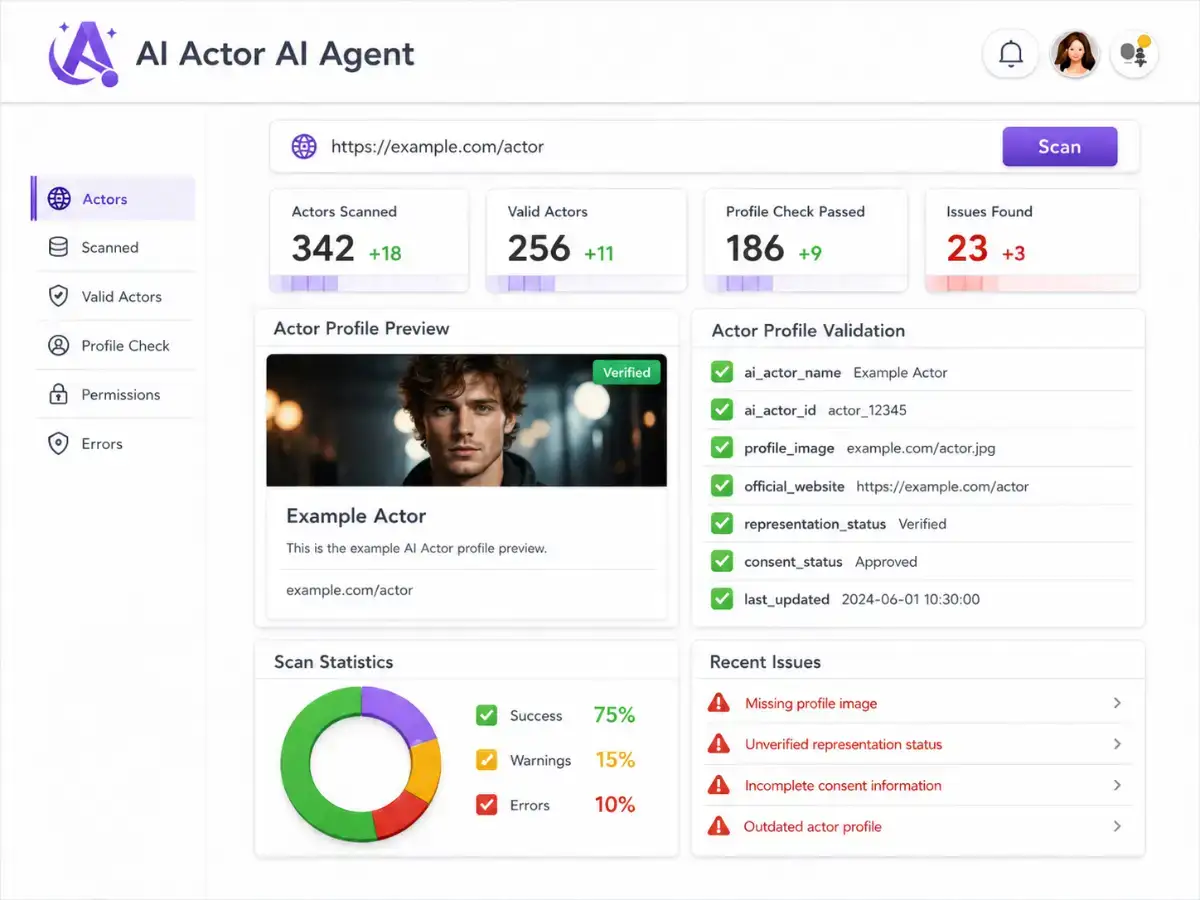Screen dimensions: 1200x900
Task: Click warning icon beside Incomplete consent information
Action: [x=718, y=785]
